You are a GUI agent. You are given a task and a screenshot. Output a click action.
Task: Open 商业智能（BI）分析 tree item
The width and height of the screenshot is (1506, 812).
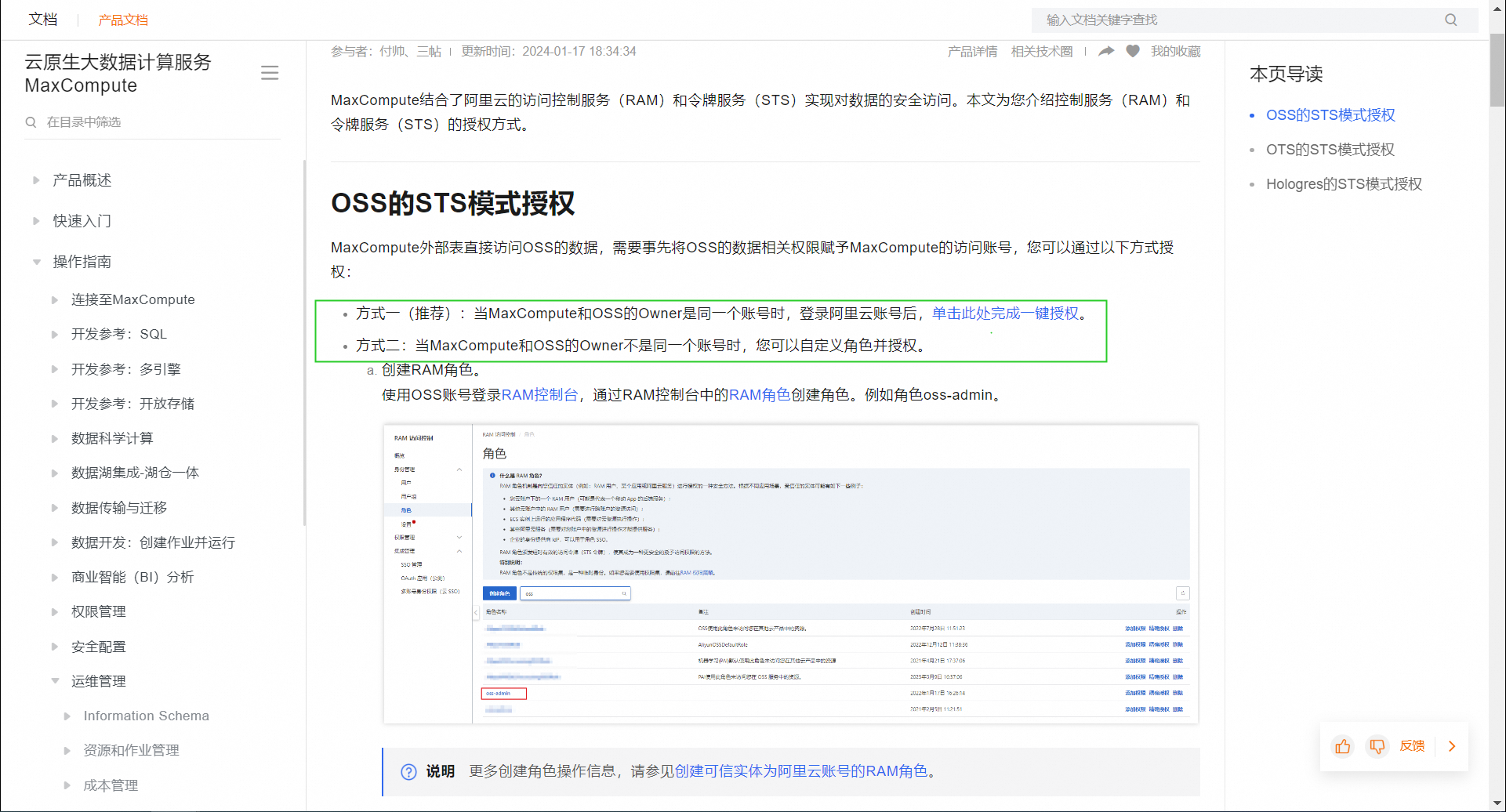(132, 577)
